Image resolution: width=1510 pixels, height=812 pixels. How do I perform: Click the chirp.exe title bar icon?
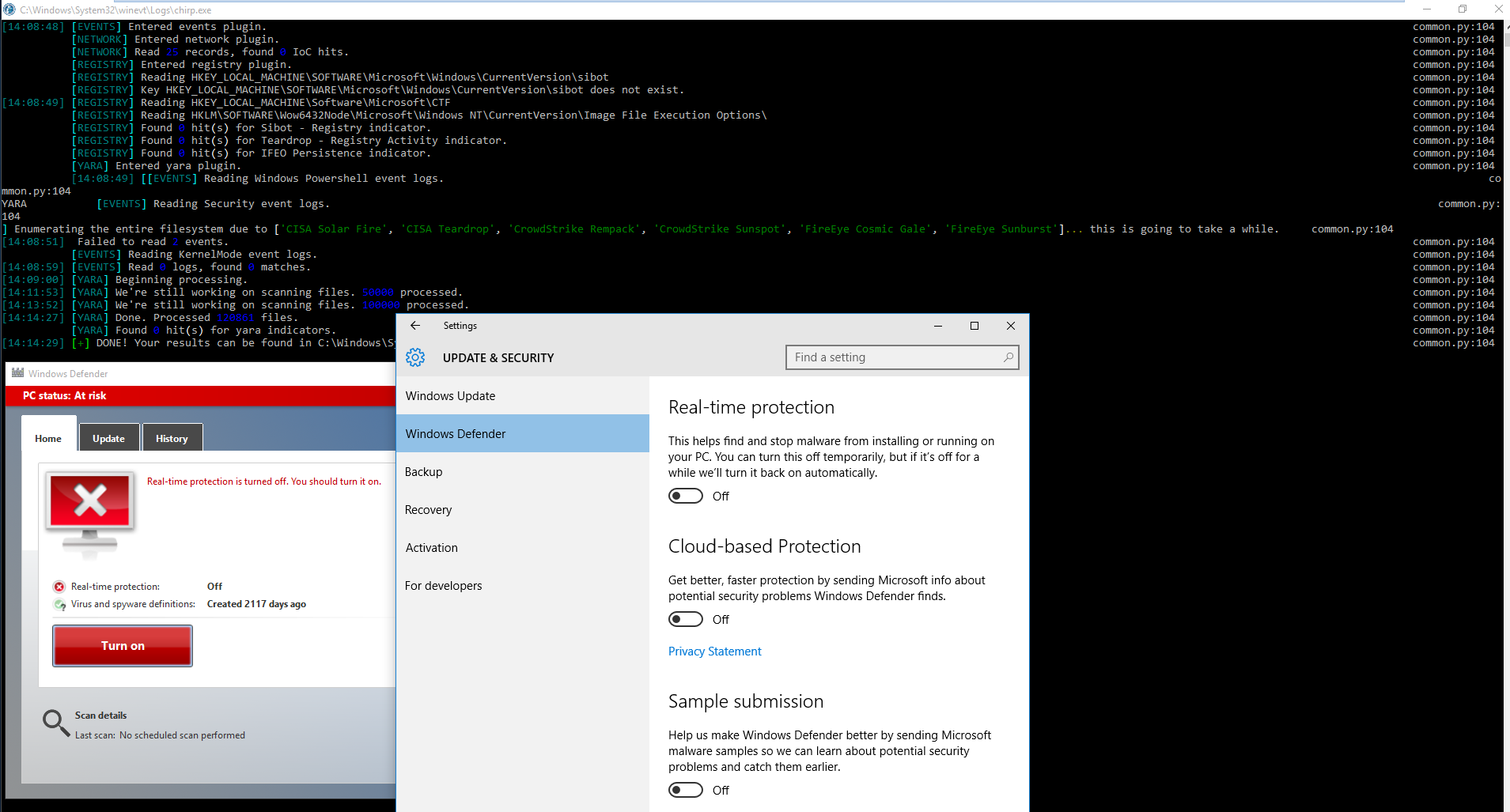click(8, 9)
